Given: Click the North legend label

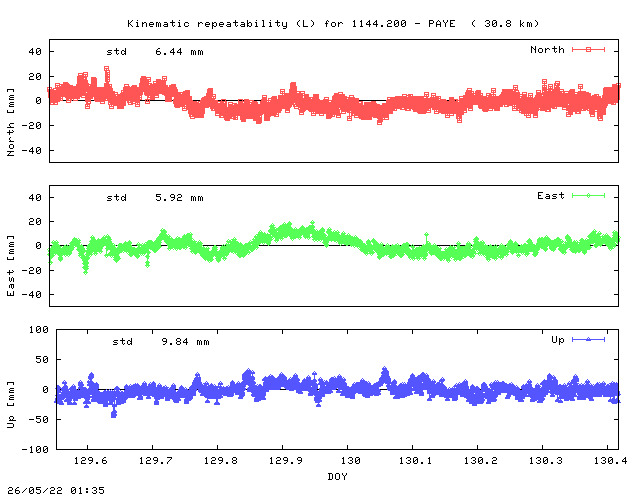Looking at the screenshot, I should pyautogui.click(x=547, y=50).
